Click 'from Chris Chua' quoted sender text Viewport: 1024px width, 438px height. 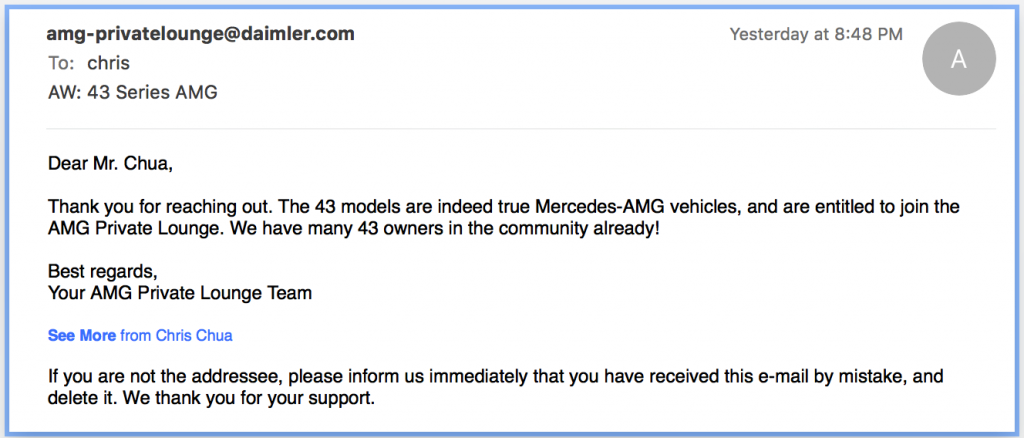pyautogui.click(x=176, y=336)
